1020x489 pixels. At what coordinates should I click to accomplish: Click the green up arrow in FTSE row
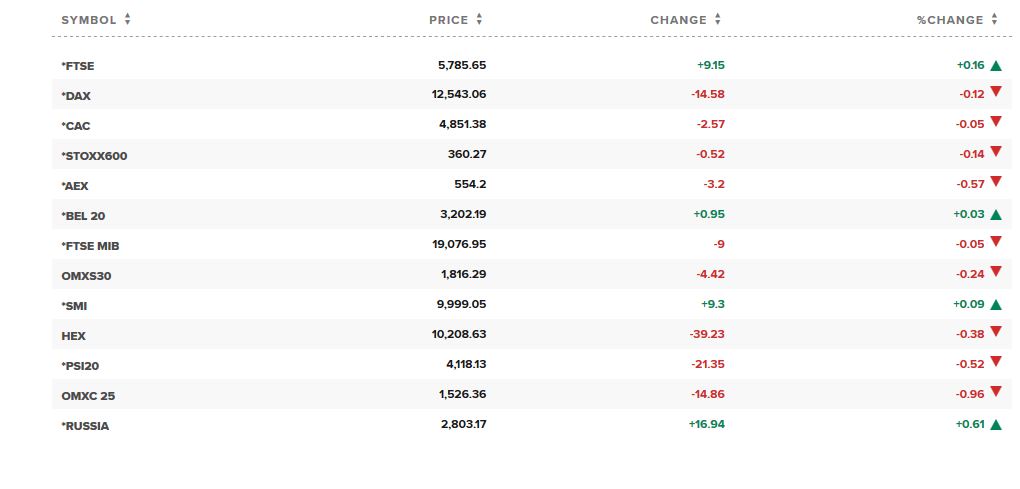(x=996, y=65)
